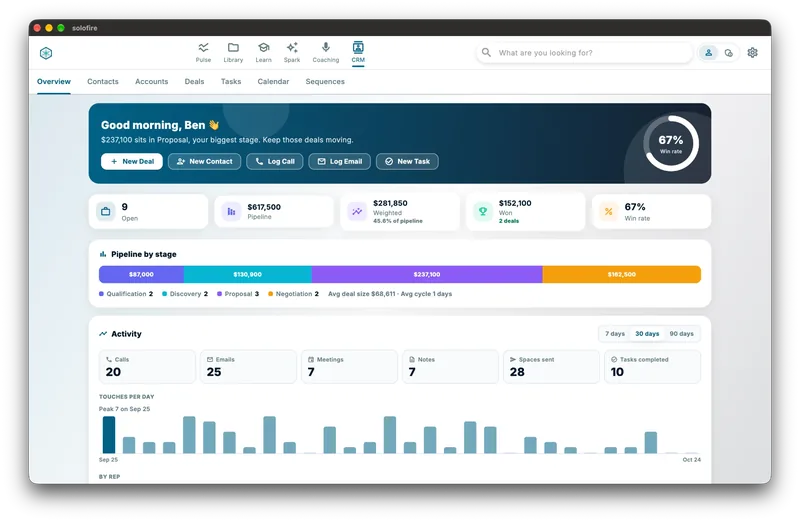Image resolution: width=800 pixels, height=522 pixels.
Task: Click the bar chart icon on Pipeline card
Action: (231, 211)
